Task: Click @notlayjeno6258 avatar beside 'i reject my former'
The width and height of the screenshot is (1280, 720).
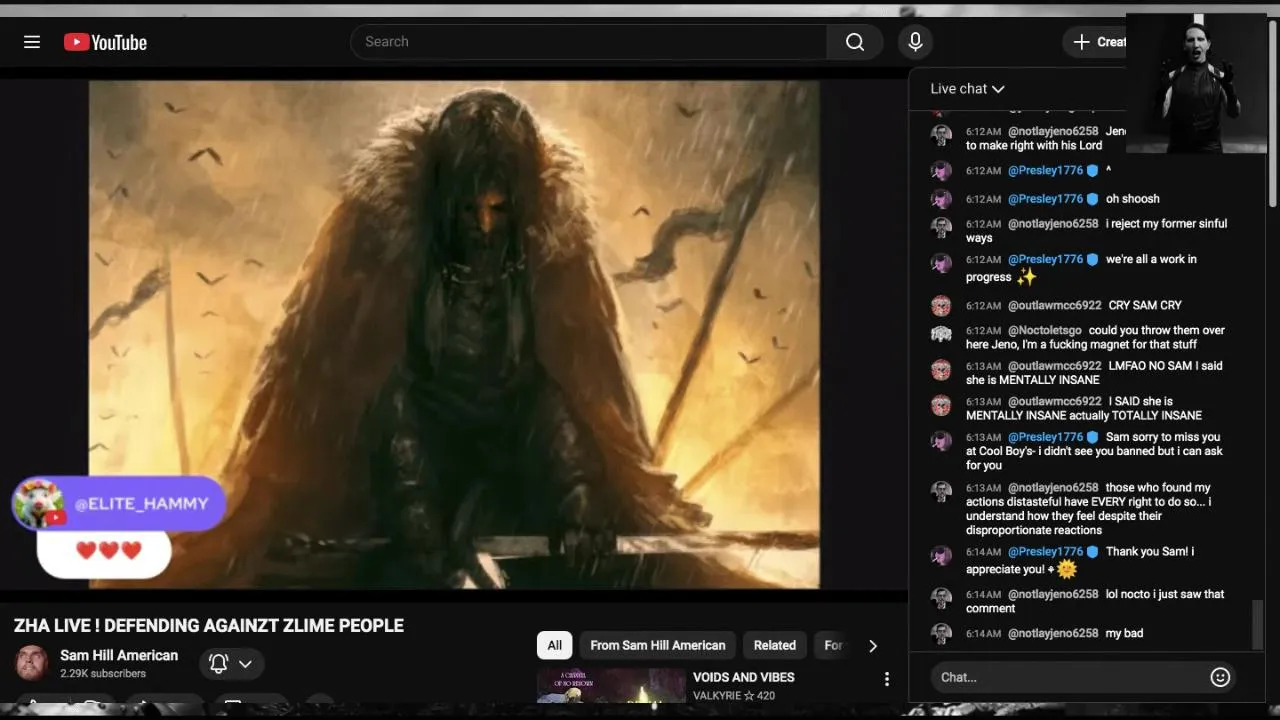Action: point(941,228)
